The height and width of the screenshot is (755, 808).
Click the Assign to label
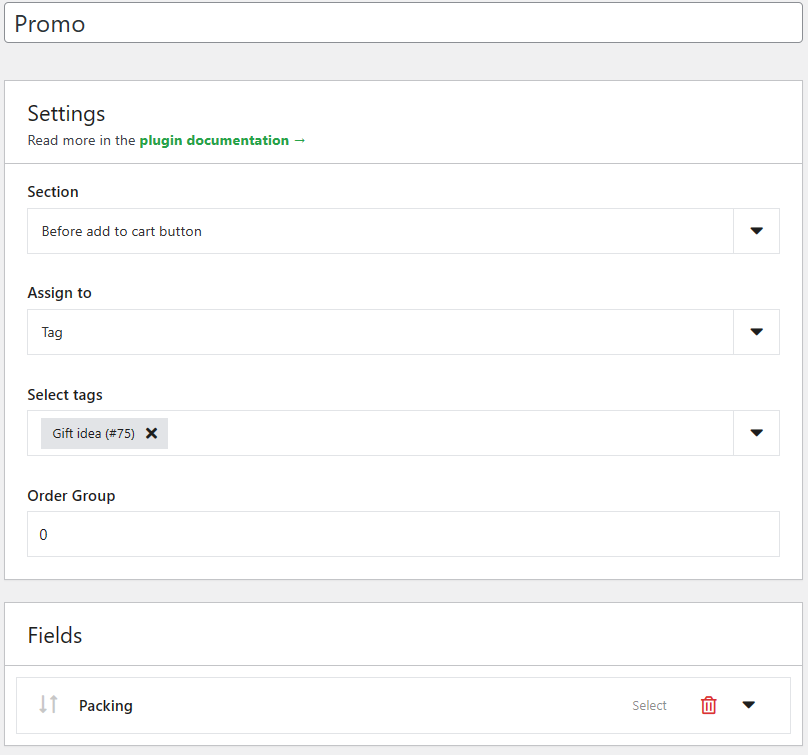coord(59,293)
